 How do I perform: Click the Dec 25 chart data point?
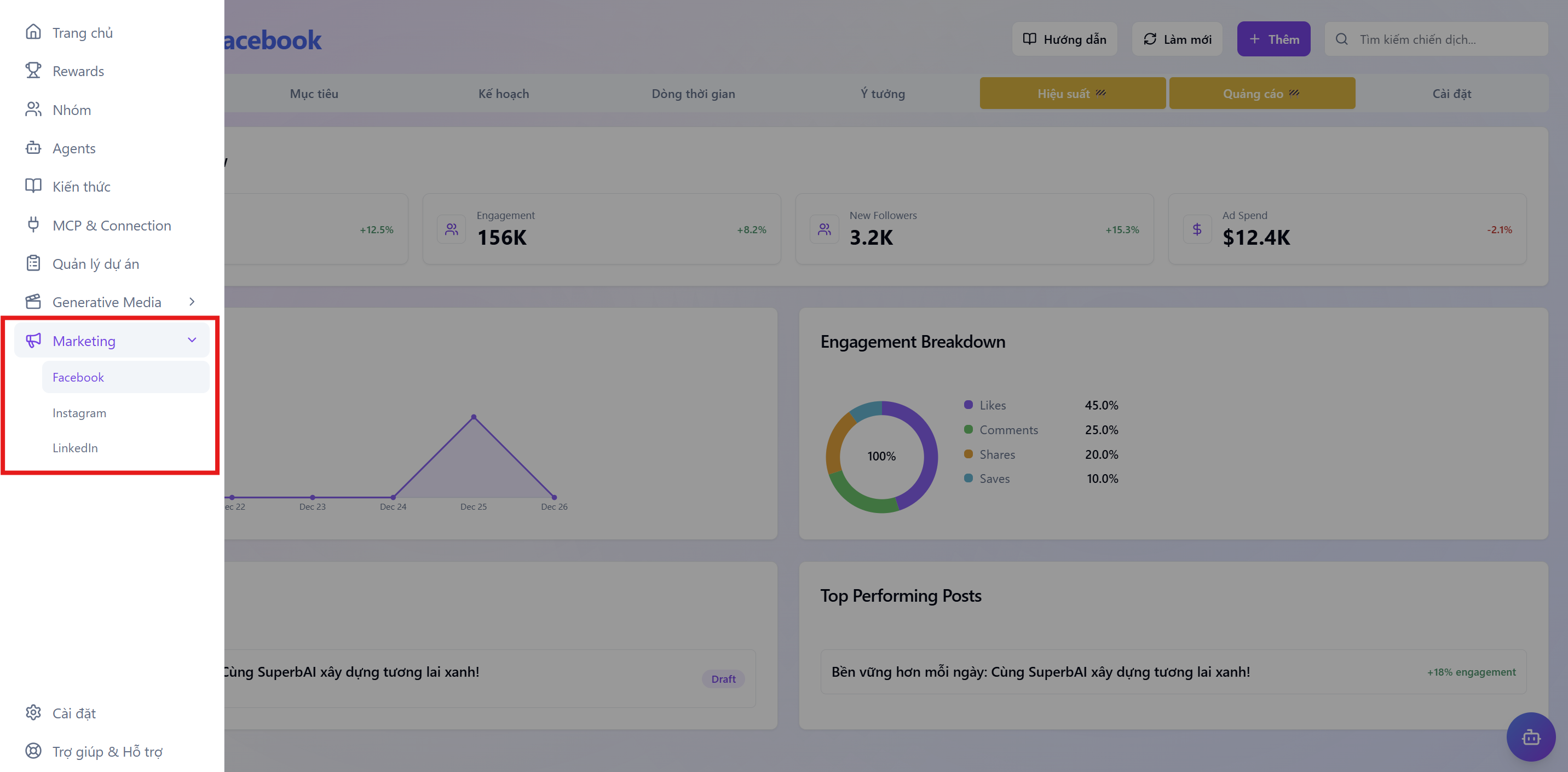(x=474, y=417)
